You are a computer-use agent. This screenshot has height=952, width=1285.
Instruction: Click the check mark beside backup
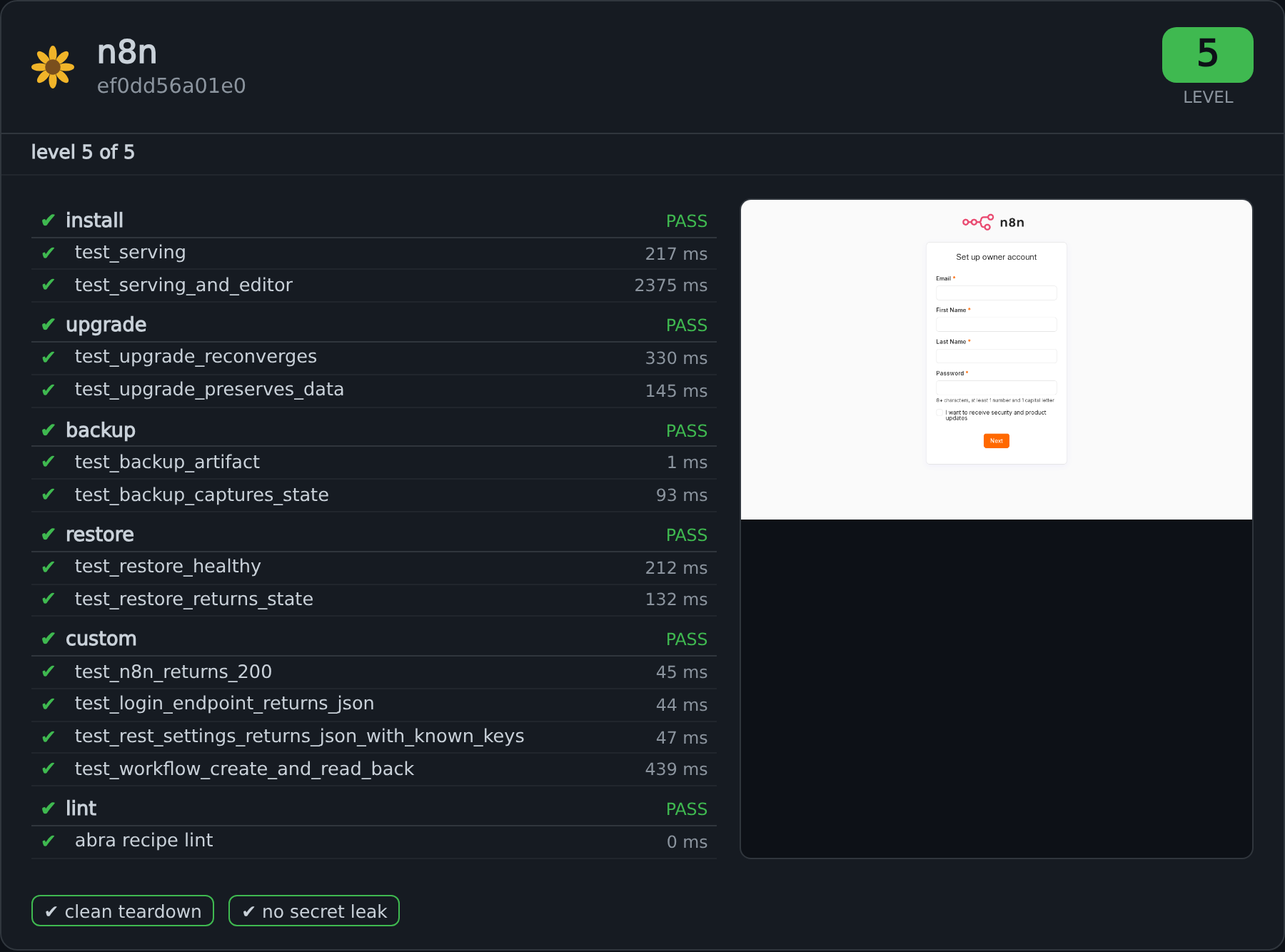(48, 430)
